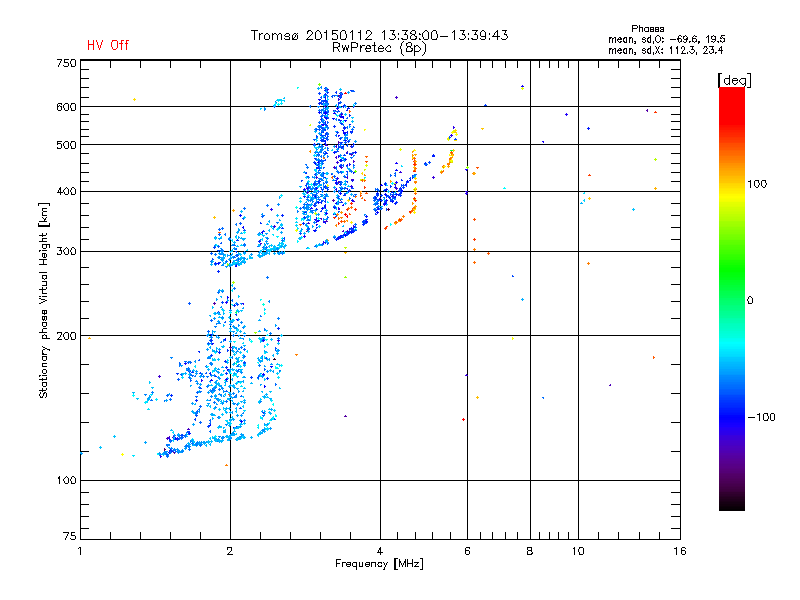Click the colorbar tick label "100"
The height and width of the screenshot is (600, 800).
(757, 184)
